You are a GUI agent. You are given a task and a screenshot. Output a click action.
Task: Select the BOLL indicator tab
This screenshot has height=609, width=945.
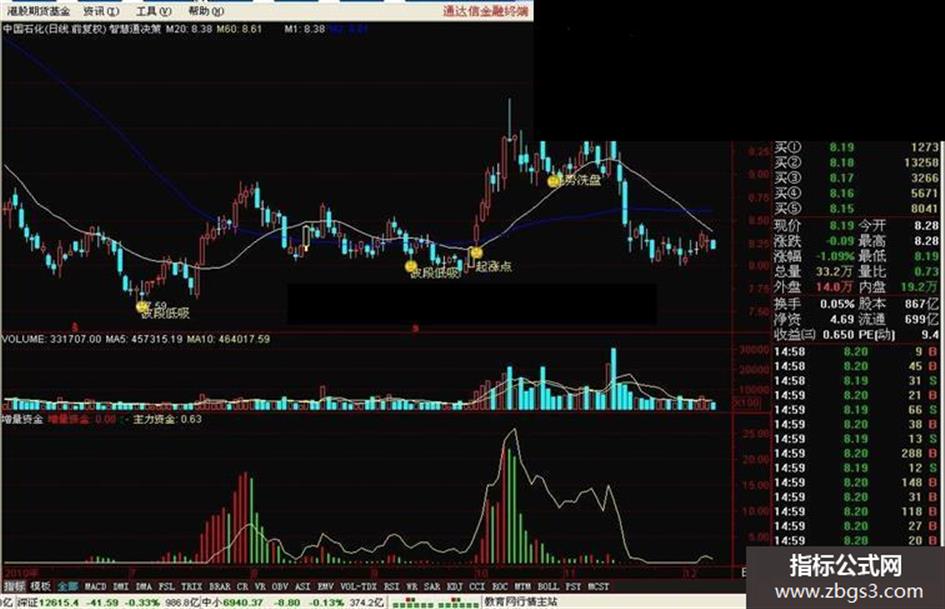tap(548, 586)
